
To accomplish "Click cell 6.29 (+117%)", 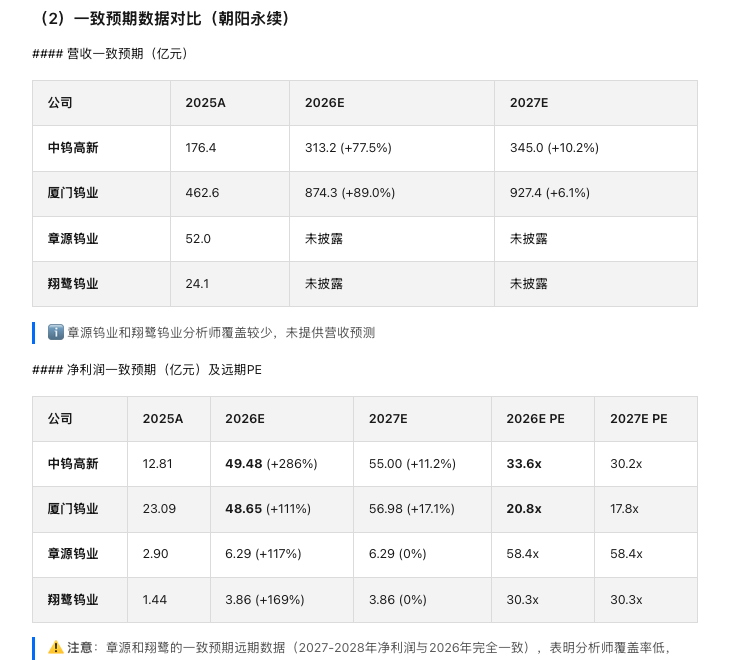I will (263, 554).
